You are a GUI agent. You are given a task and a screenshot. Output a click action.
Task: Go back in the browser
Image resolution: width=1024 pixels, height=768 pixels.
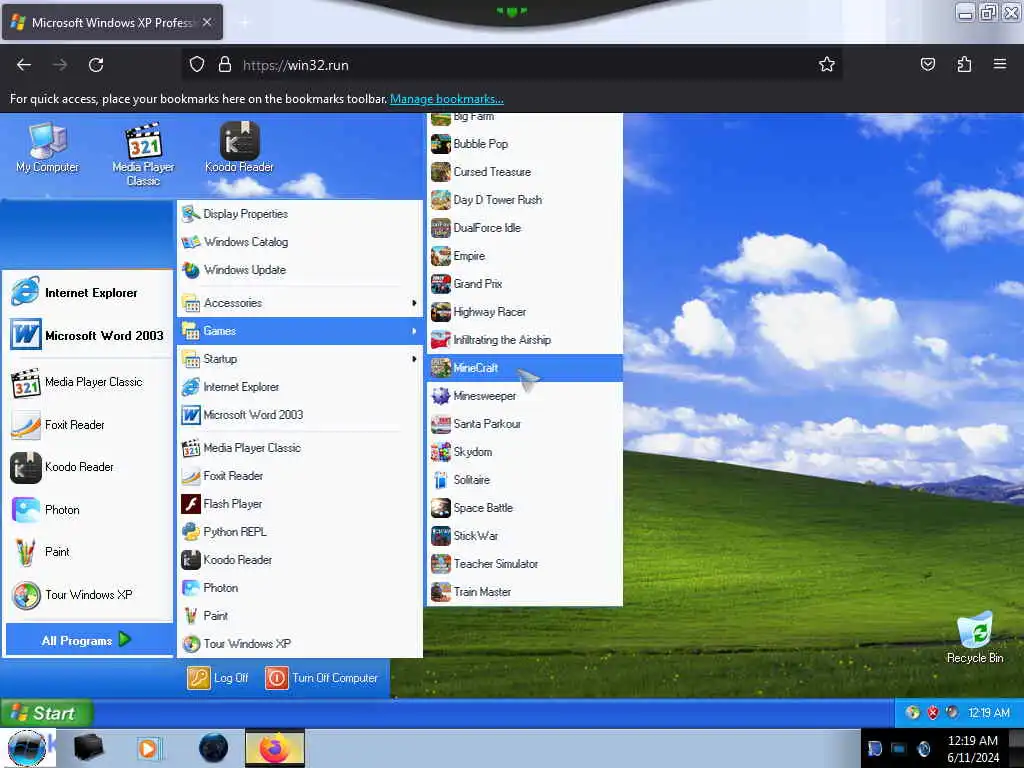24,65
